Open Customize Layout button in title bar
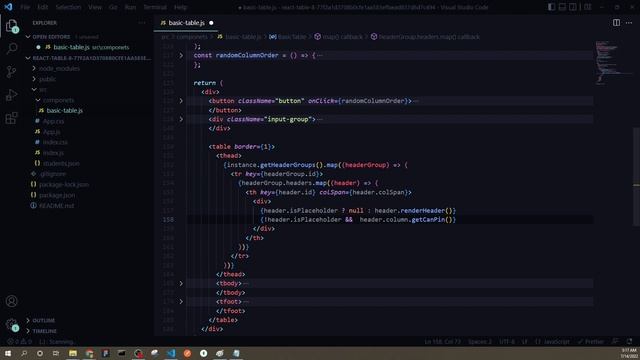Viewport: 640px width, 360px height. (x=588, y=7)
